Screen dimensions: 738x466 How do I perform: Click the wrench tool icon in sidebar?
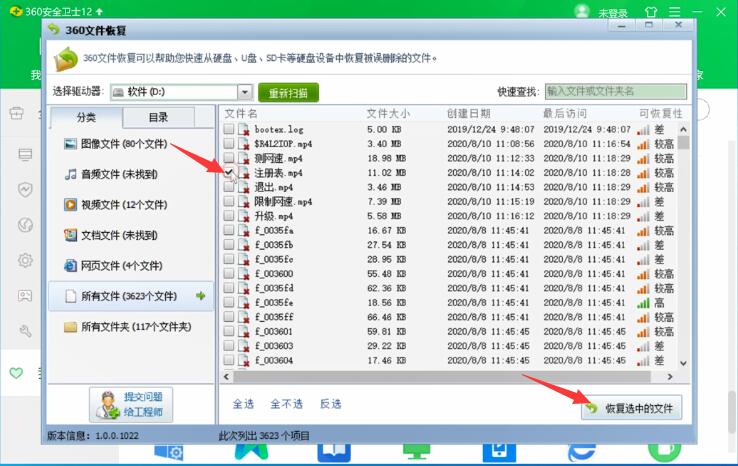coord(25,331)
